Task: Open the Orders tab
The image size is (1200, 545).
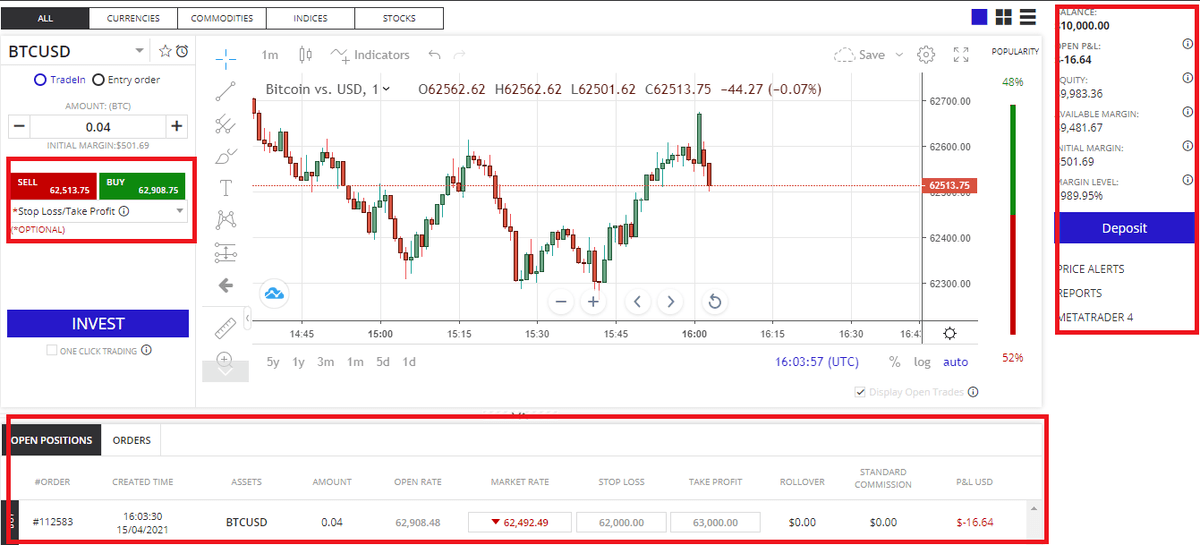Action: point(131,440)
